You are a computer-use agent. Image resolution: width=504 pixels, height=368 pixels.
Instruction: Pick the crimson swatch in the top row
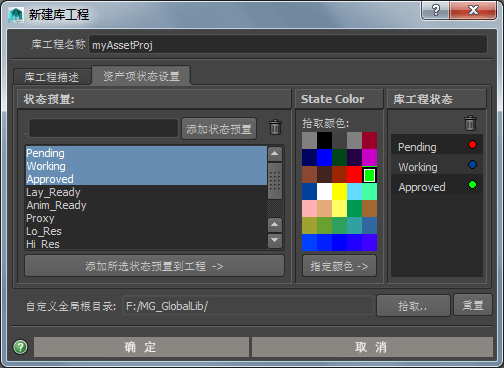tap(369, 140)
